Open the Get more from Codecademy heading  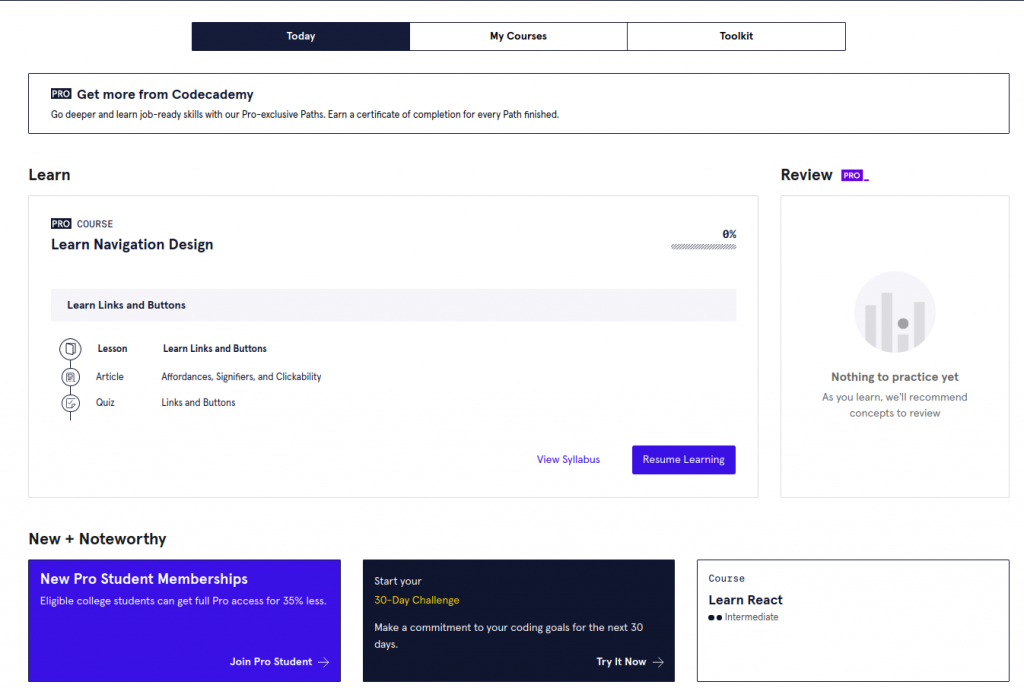coord(165,95)
